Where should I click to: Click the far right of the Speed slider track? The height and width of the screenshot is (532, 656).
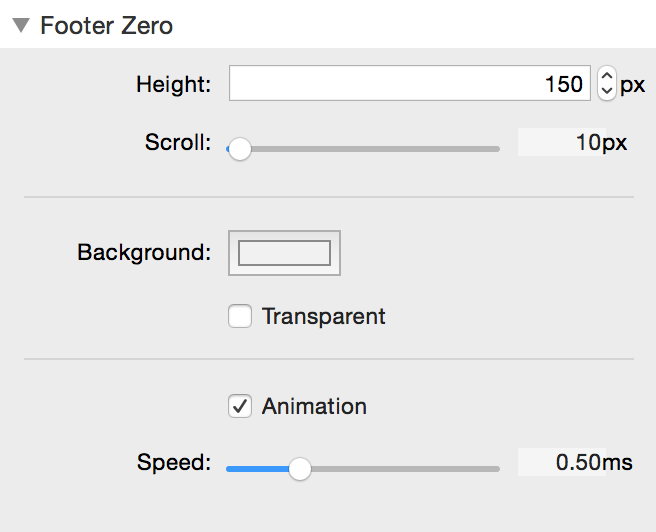(494, 468)
